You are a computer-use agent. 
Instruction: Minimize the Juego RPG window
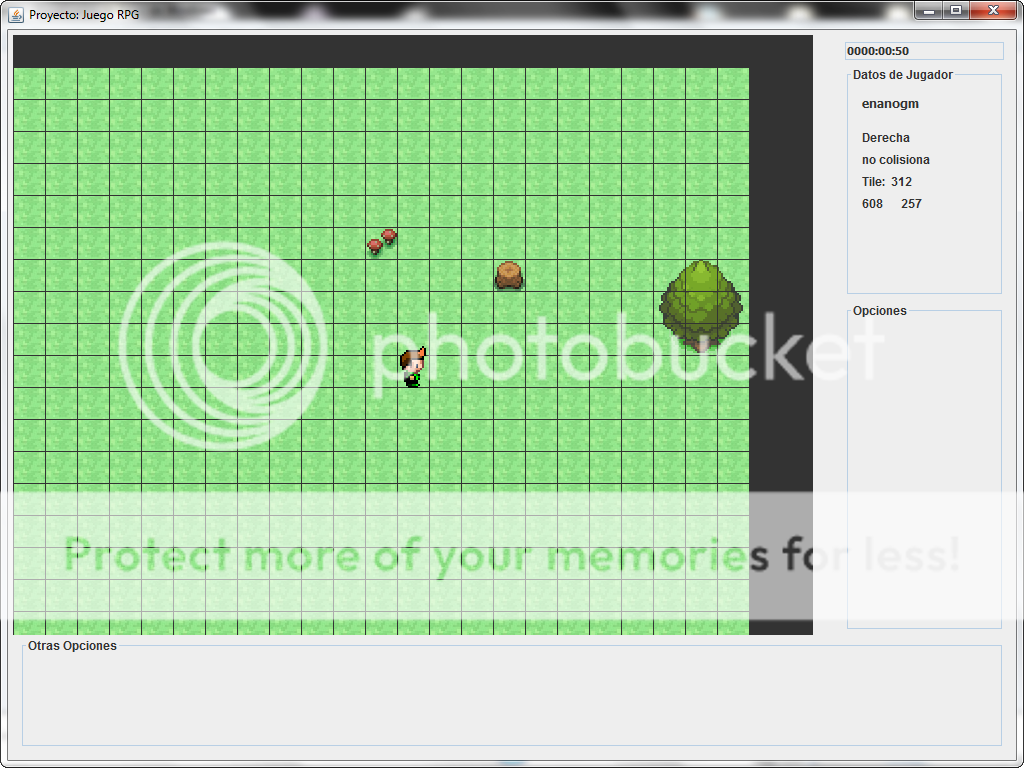(930, 10)
